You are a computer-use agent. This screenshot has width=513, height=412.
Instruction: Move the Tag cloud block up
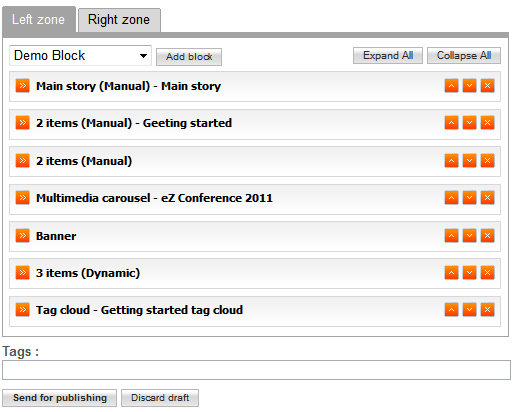tap(451, 310)
